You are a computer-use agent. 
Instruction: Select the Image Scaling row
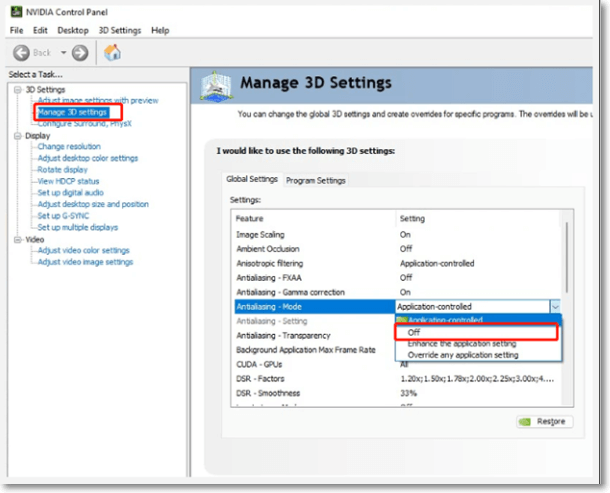point(397,235)
